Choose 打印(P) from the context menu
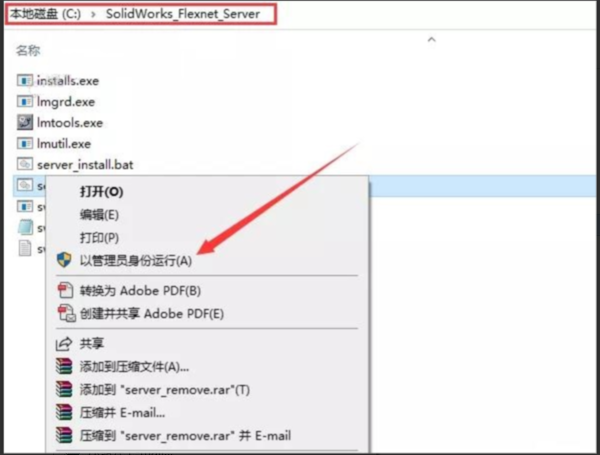 [x=99, y=237]
